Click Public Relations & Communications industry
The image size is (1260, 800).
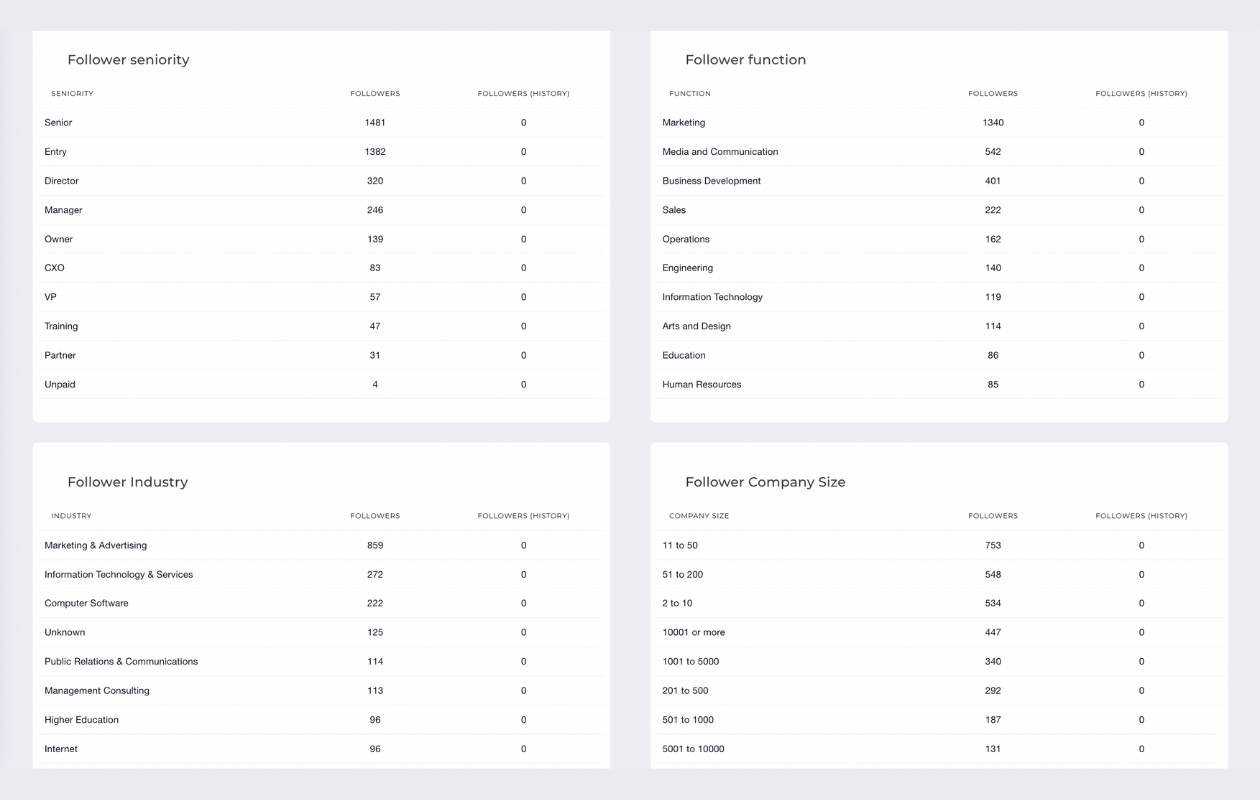click(121, 661)
